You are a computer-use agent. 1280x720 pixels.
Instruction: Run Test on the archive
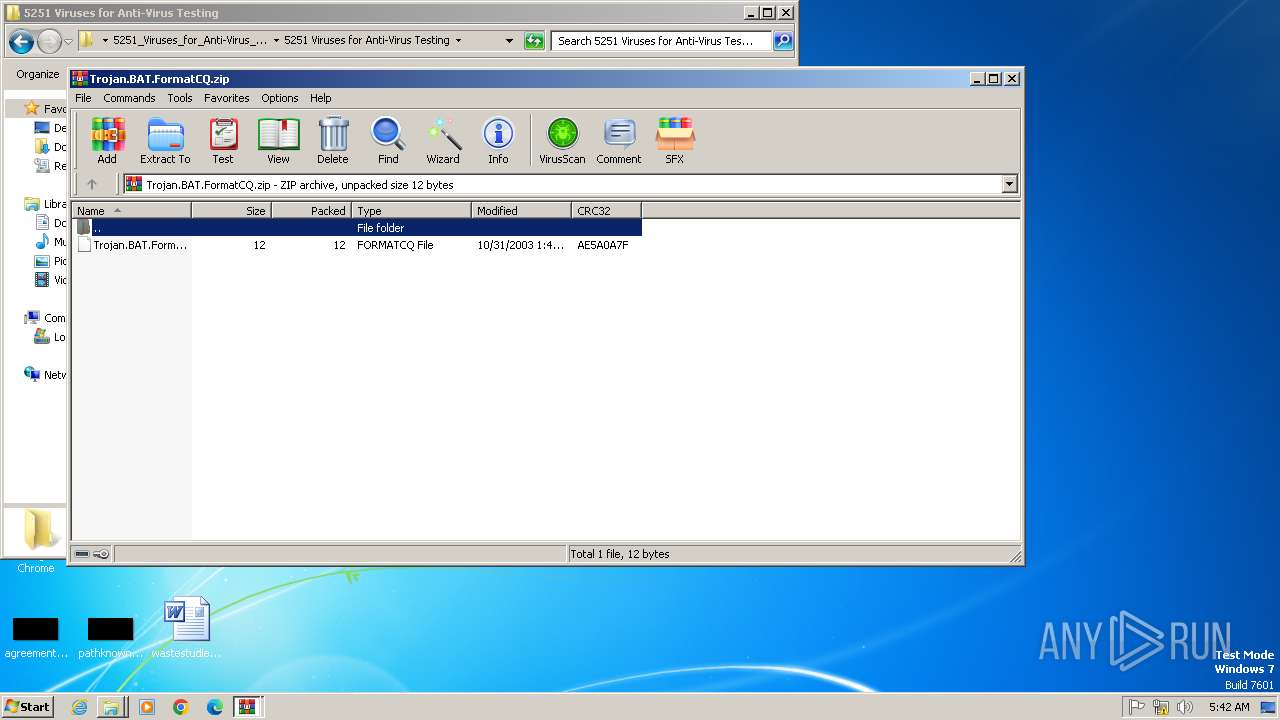click(223, 140)
